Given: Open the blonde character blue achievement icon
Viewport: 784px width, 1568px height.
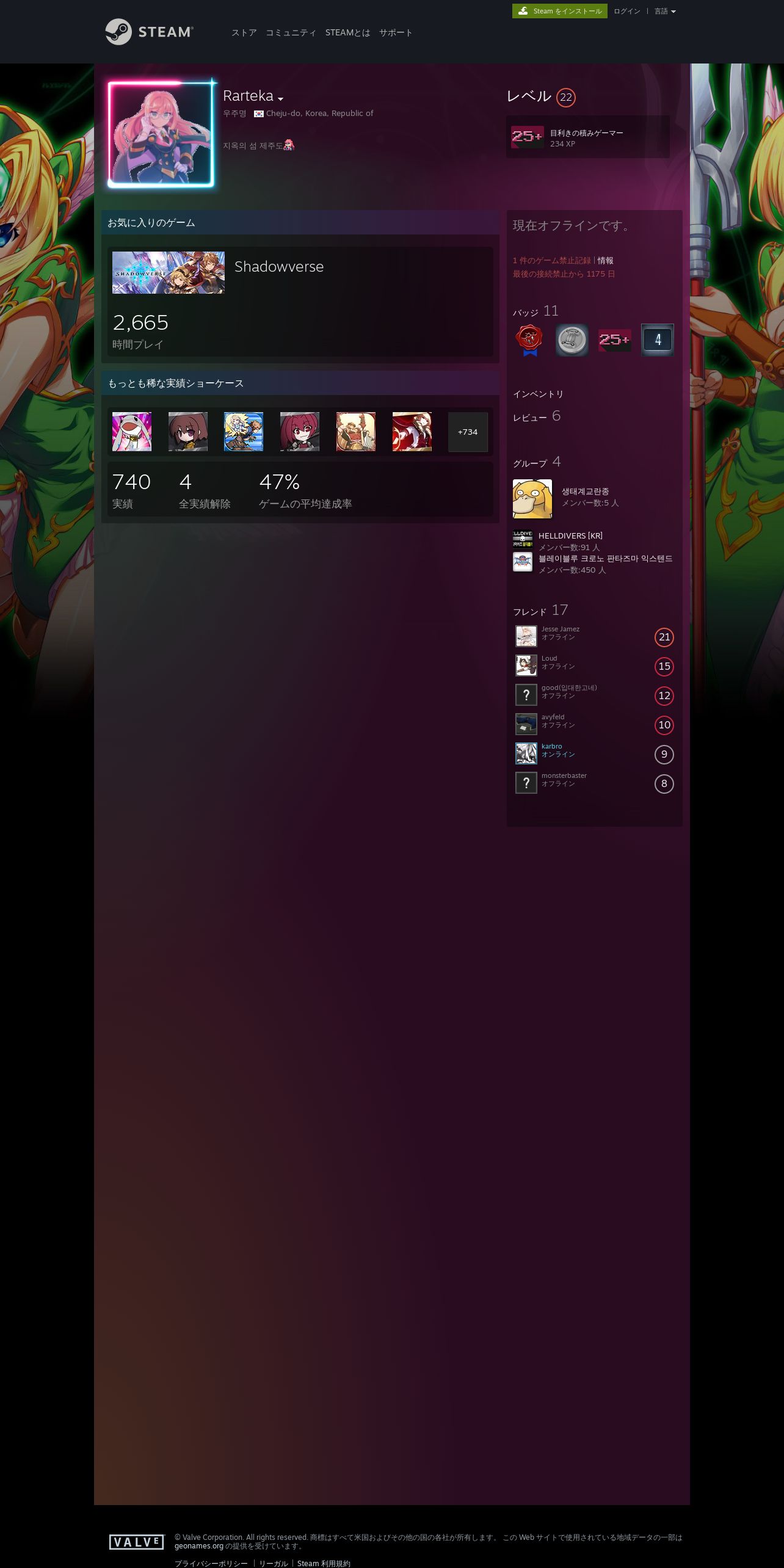Looking at the screenshot, I should (244, 432).
